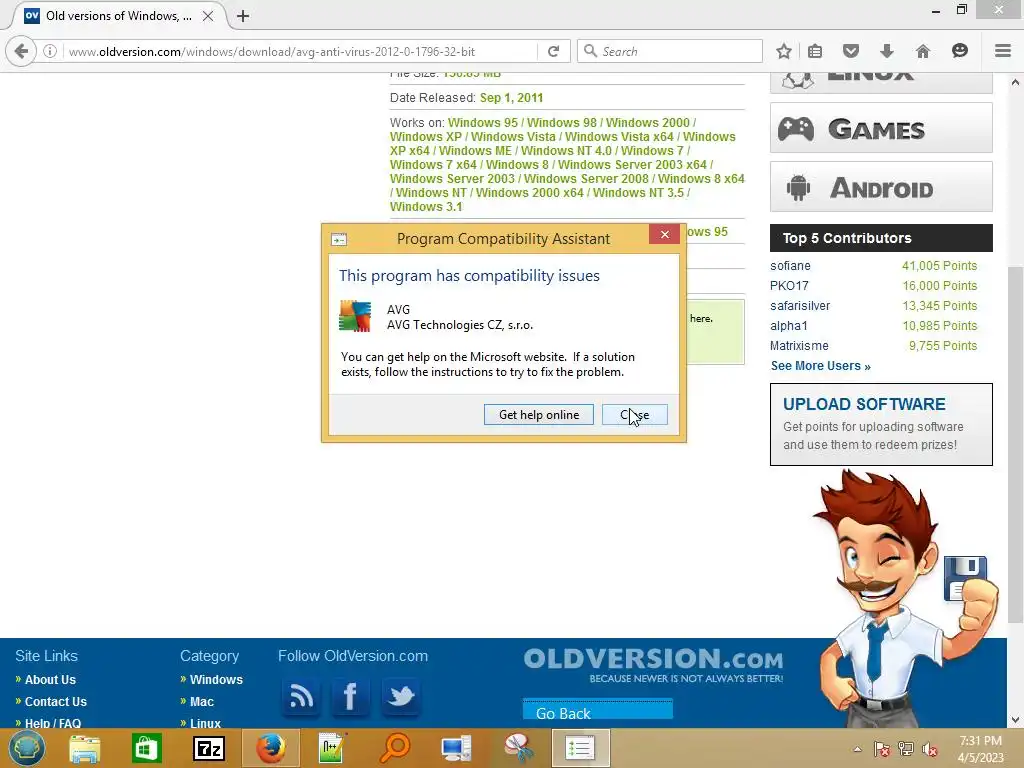Click About Us footer link
Screen dimensions: 1024x768
50,680
